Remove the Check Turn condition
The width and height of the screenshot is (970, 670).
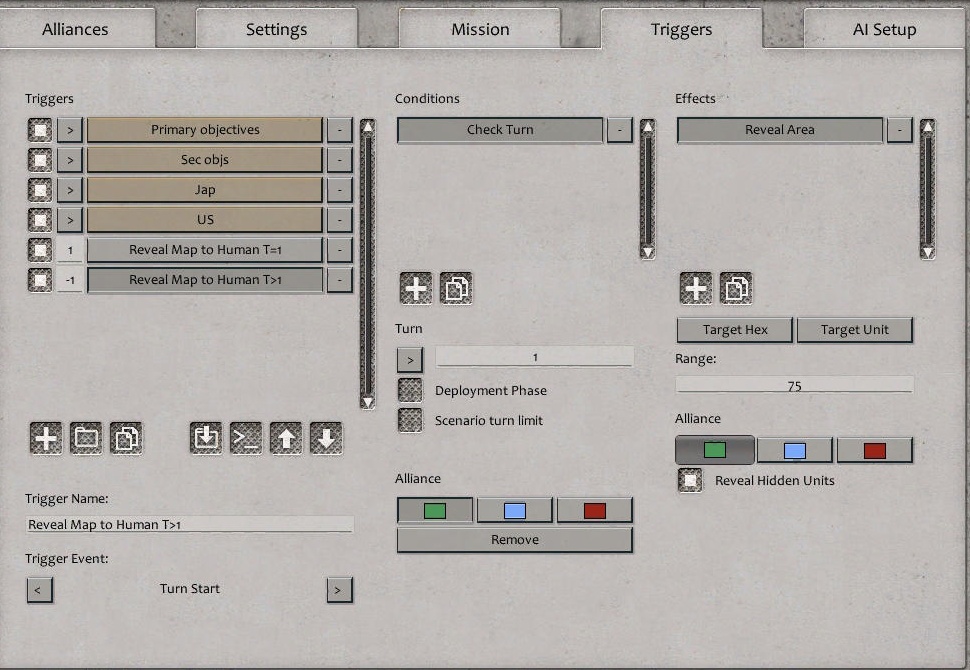click(619, 130)
